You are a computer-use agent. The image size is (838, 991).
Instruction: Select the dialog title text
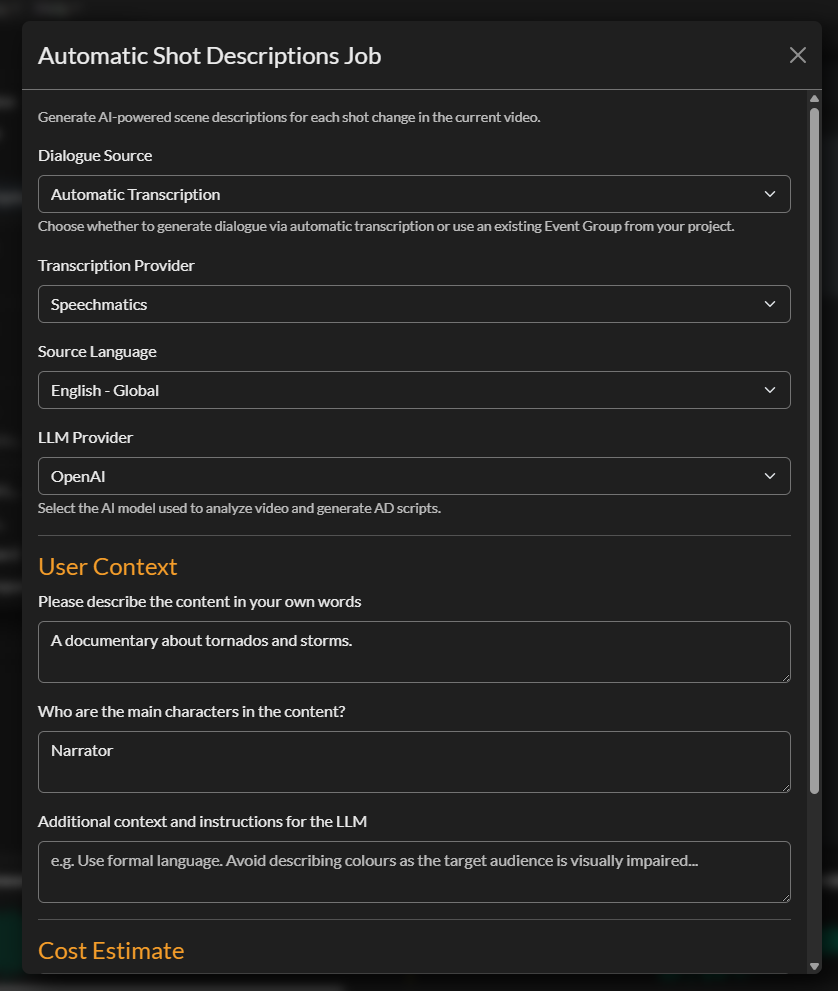pos(209,56)
